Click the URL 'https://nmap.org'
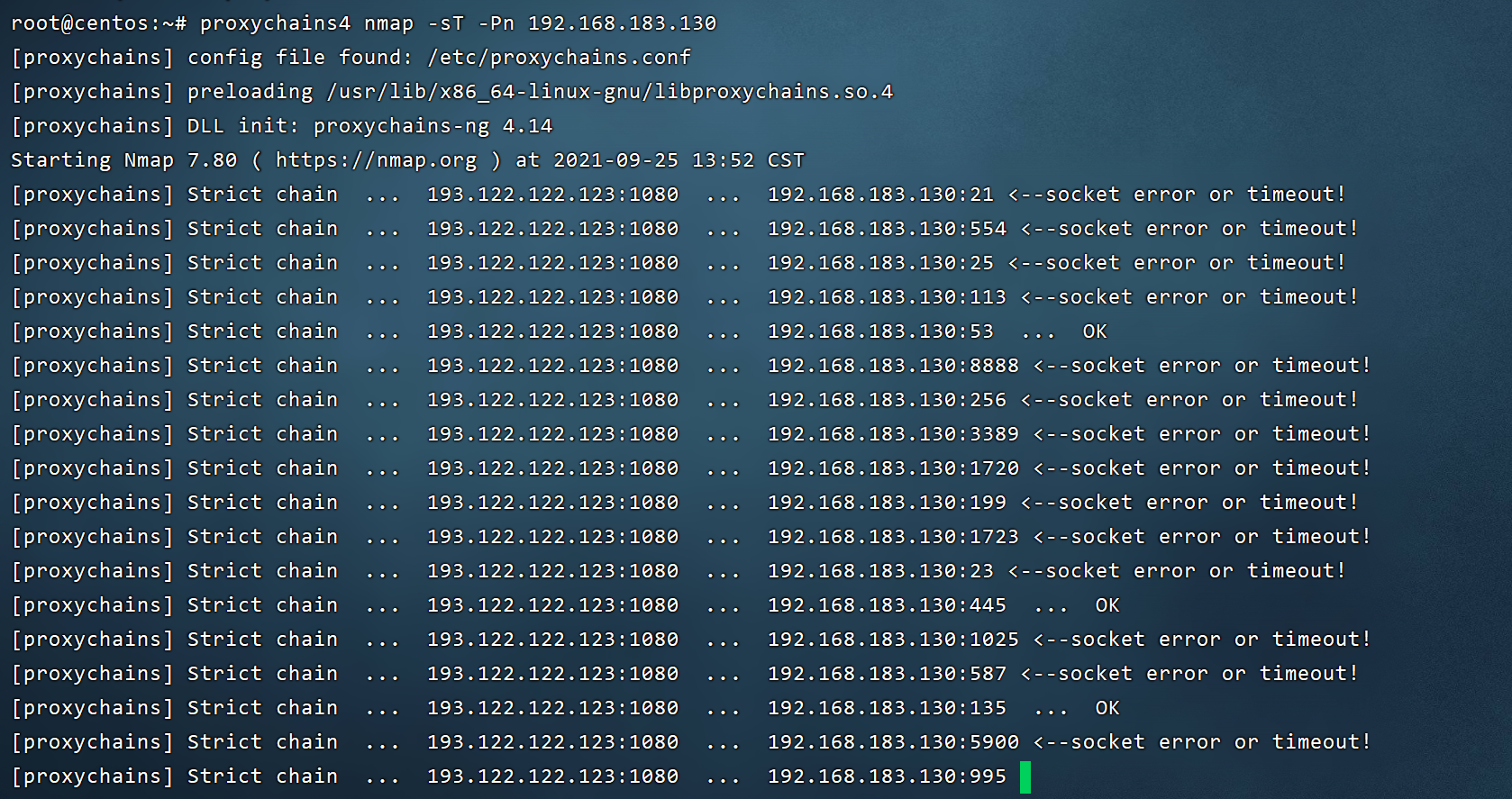Screen dimensions: 1512x799 point(376,160)
